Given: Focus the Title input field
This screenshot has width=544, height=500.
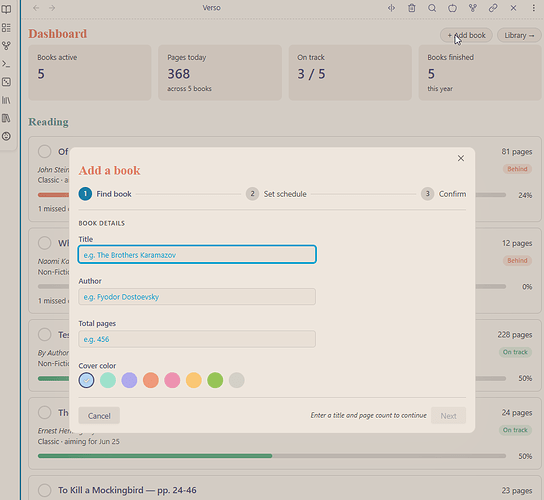Looking at the screenshot, I should [197, 255].
